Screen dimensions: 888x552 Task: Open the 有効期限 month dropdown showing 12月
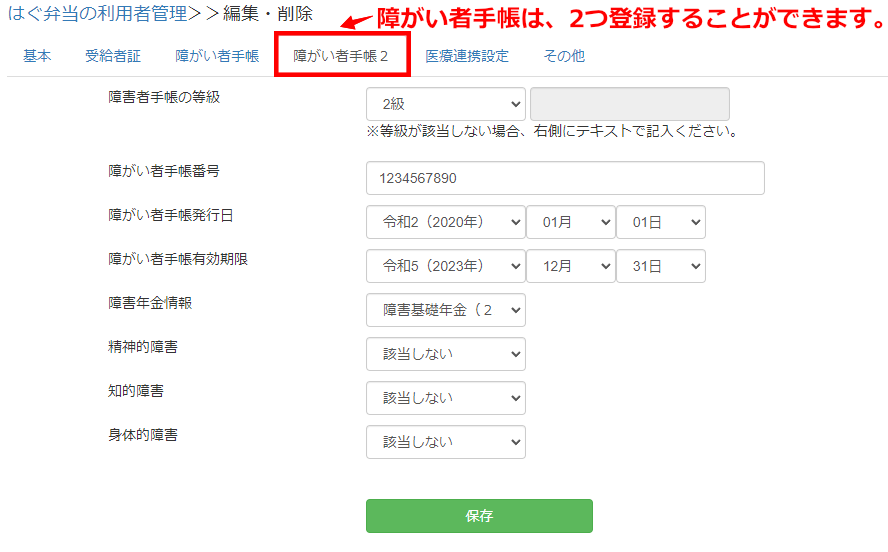click(570, 266)
